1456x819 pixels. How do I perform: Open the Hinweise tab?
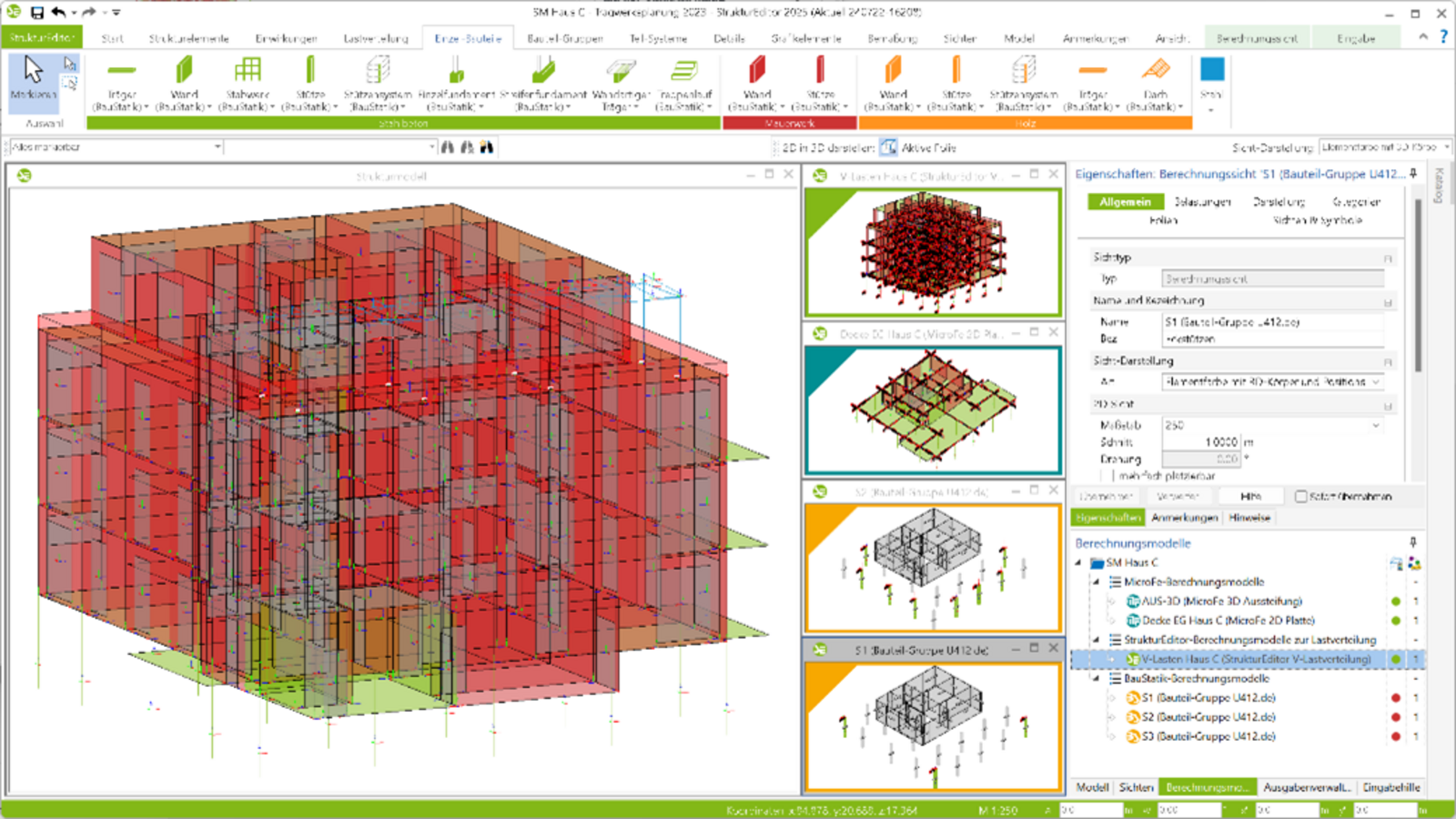(1249, 518)
